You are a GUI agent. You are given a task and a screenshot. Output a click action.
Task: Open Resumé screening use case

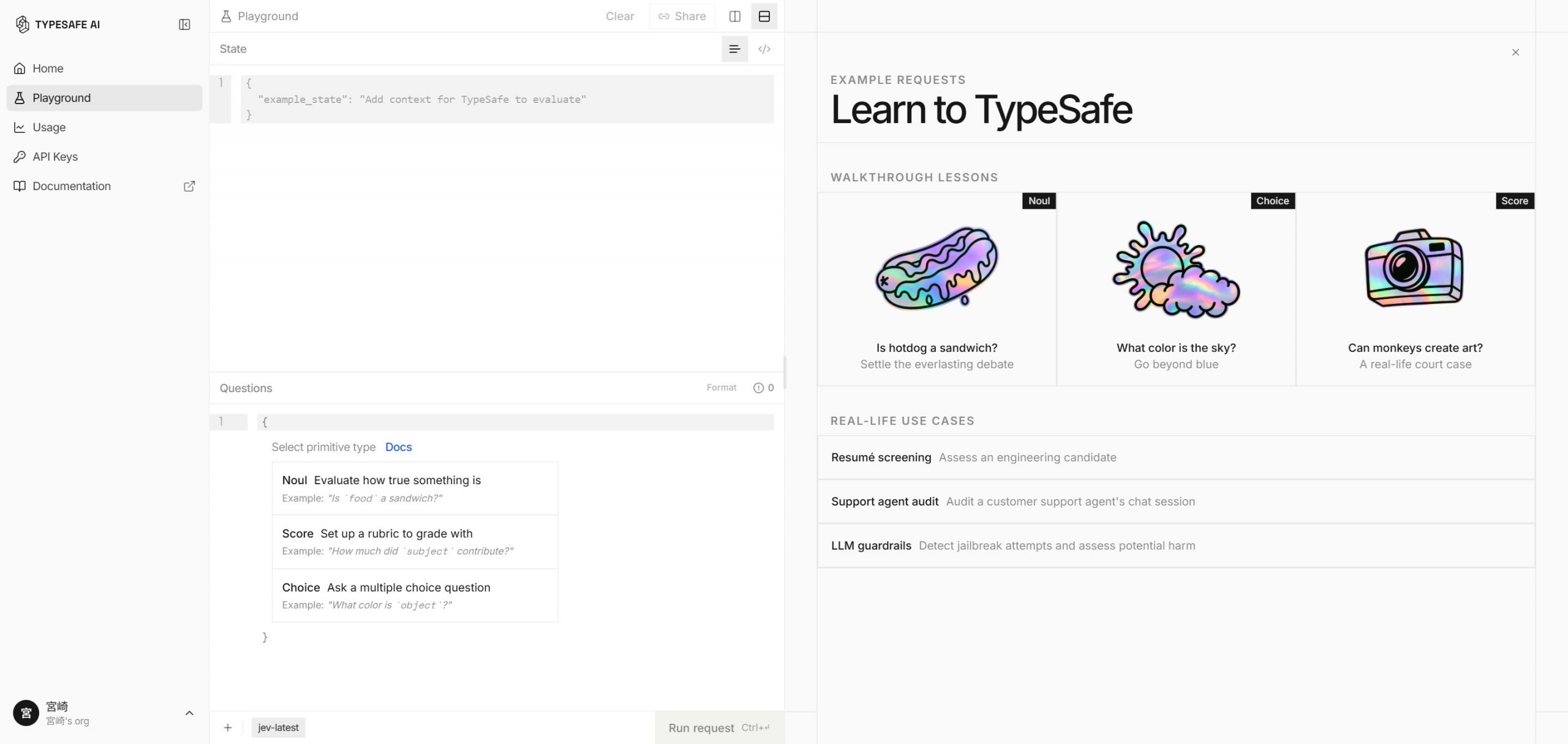(x=1176, y=458)
